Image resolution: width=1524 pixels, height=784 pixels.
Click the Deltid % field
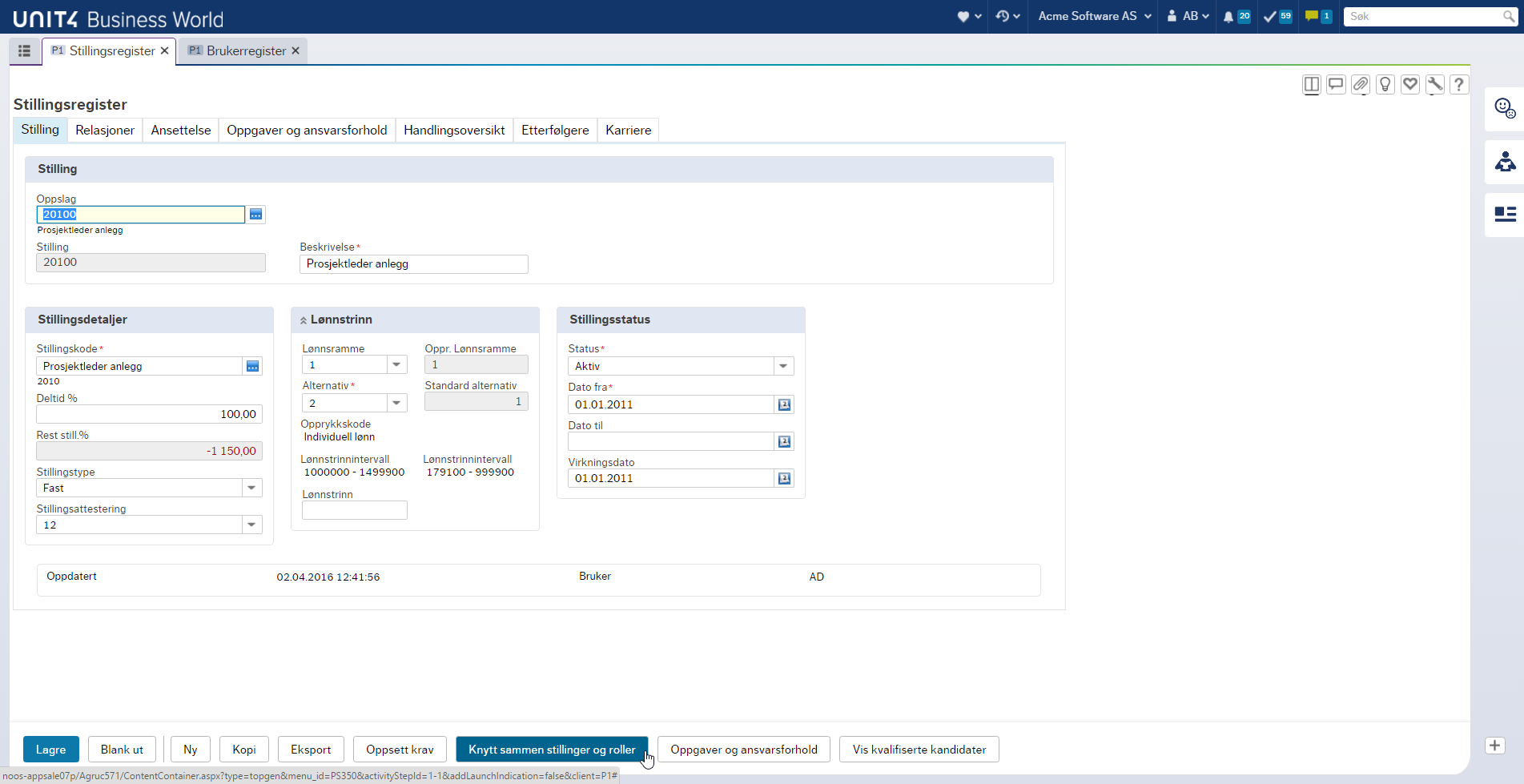point(150,414)
